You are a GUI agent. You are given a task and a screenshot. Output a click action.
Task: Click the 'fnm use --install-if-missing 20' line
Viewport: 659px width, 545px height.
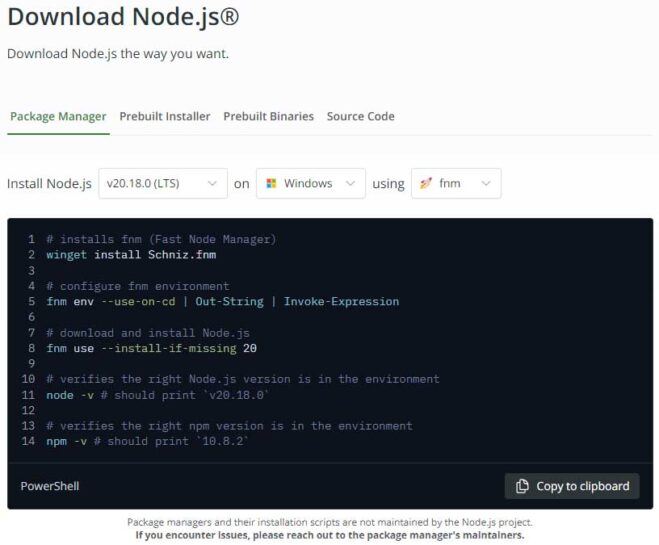coord(151,348)
